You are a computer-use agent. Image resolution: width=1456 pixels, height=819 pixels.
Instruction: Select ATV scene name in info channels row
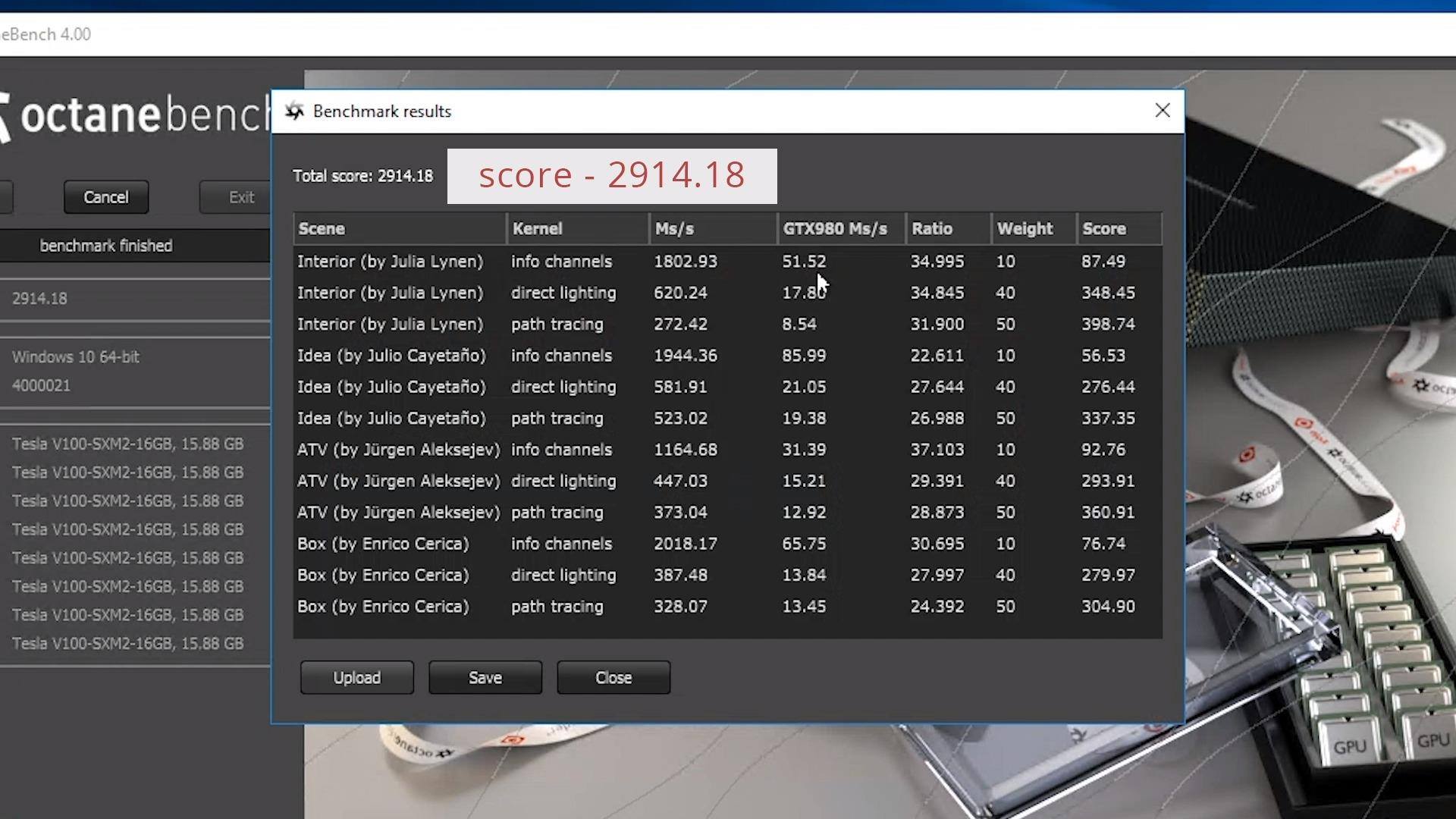(x=399, y=450)
